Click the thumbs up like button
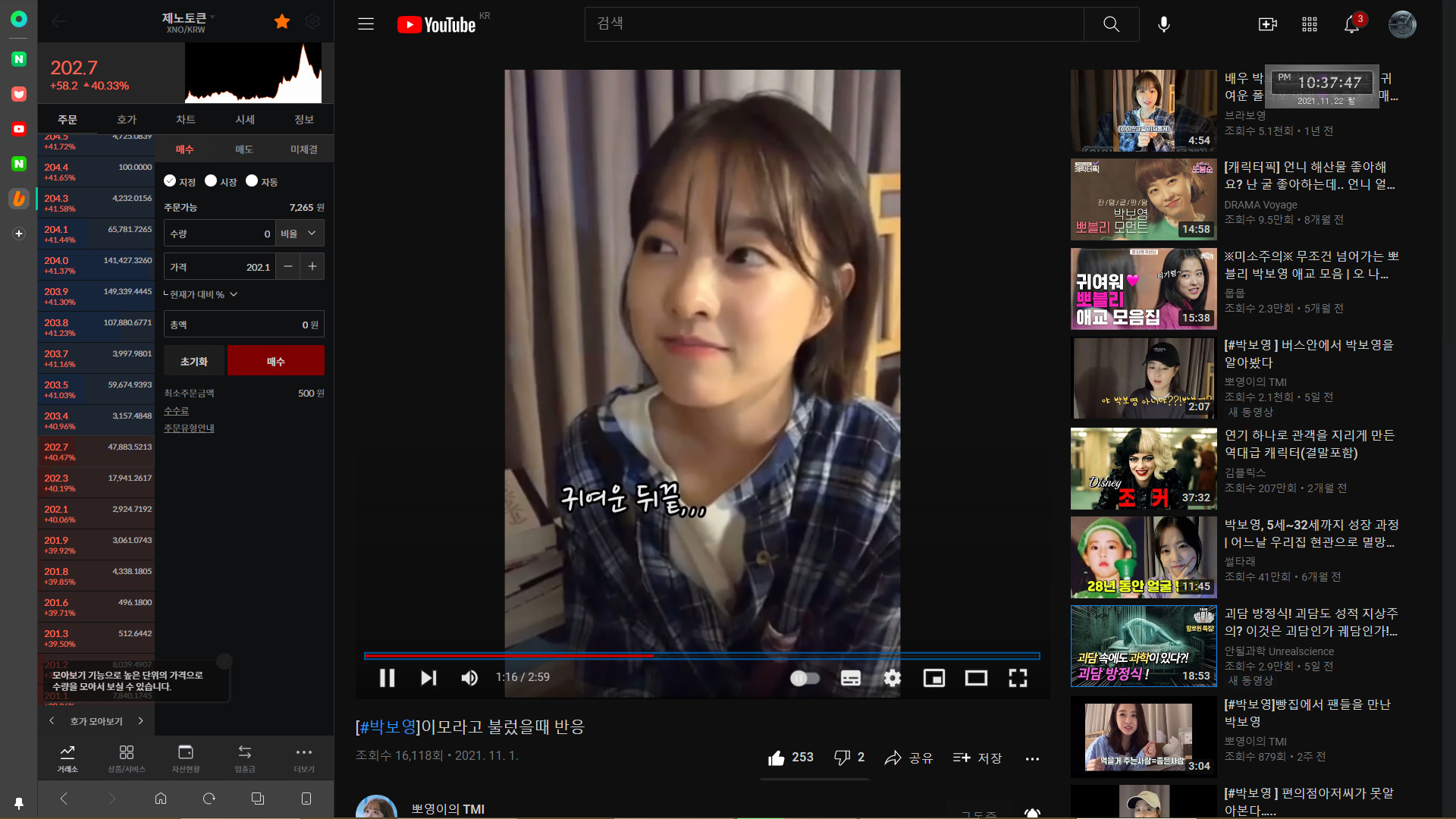The width and height of the screenshot is (1456, 819). point(777,758)
